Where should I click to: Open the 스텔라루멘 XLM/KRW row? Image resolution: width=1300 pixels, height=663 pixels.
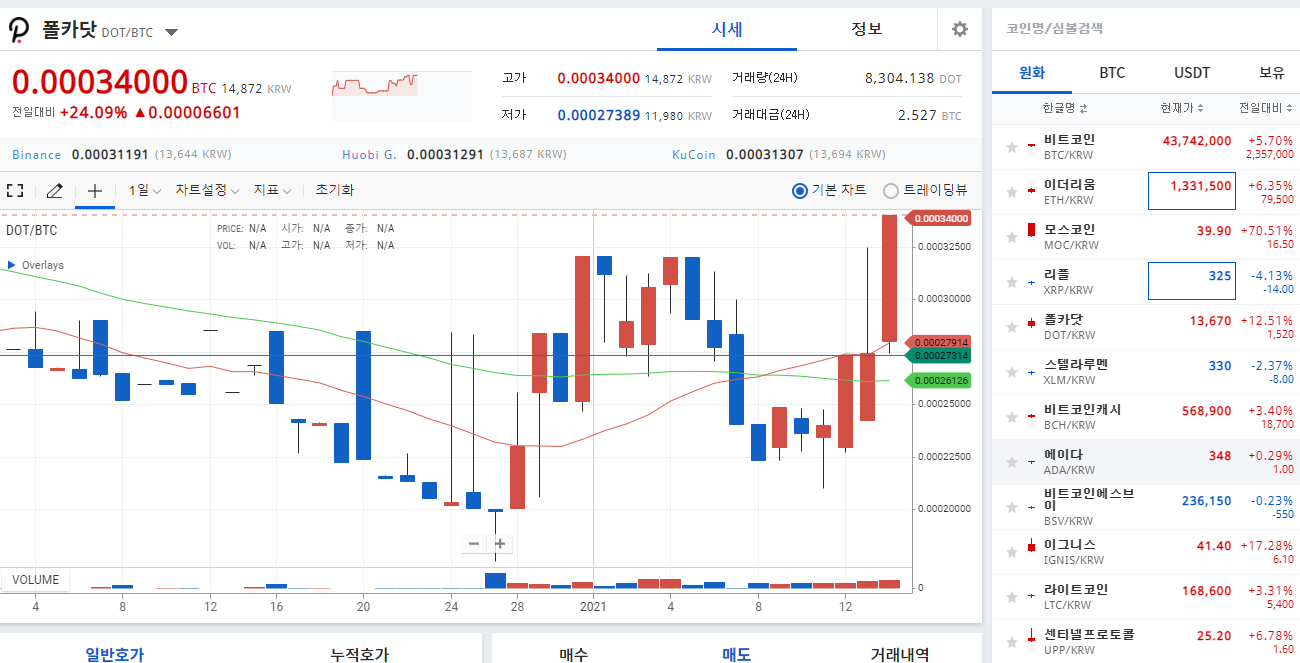tap(1146, 372)
